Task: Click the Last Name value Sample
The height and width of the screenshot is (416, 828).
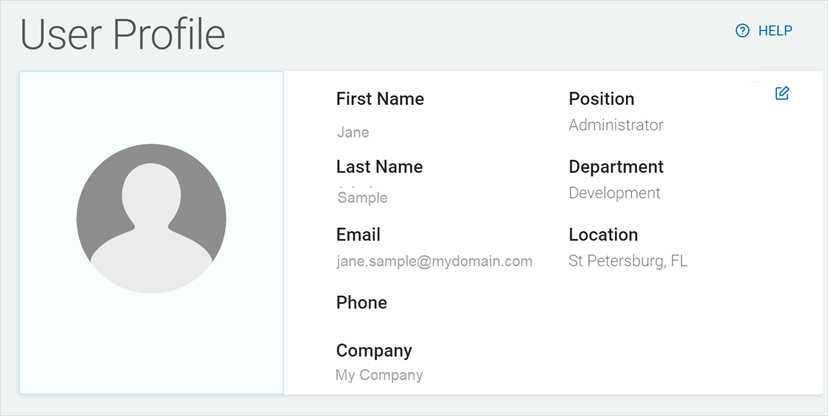Action: (x=363, y=198)
